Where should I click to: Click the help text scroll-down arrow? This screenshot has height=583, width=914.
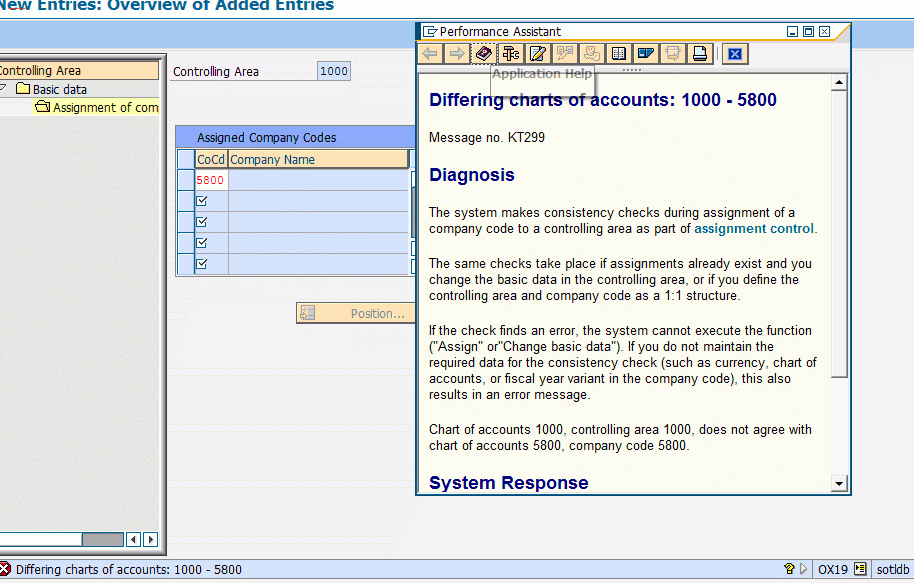tap(839, 483)
